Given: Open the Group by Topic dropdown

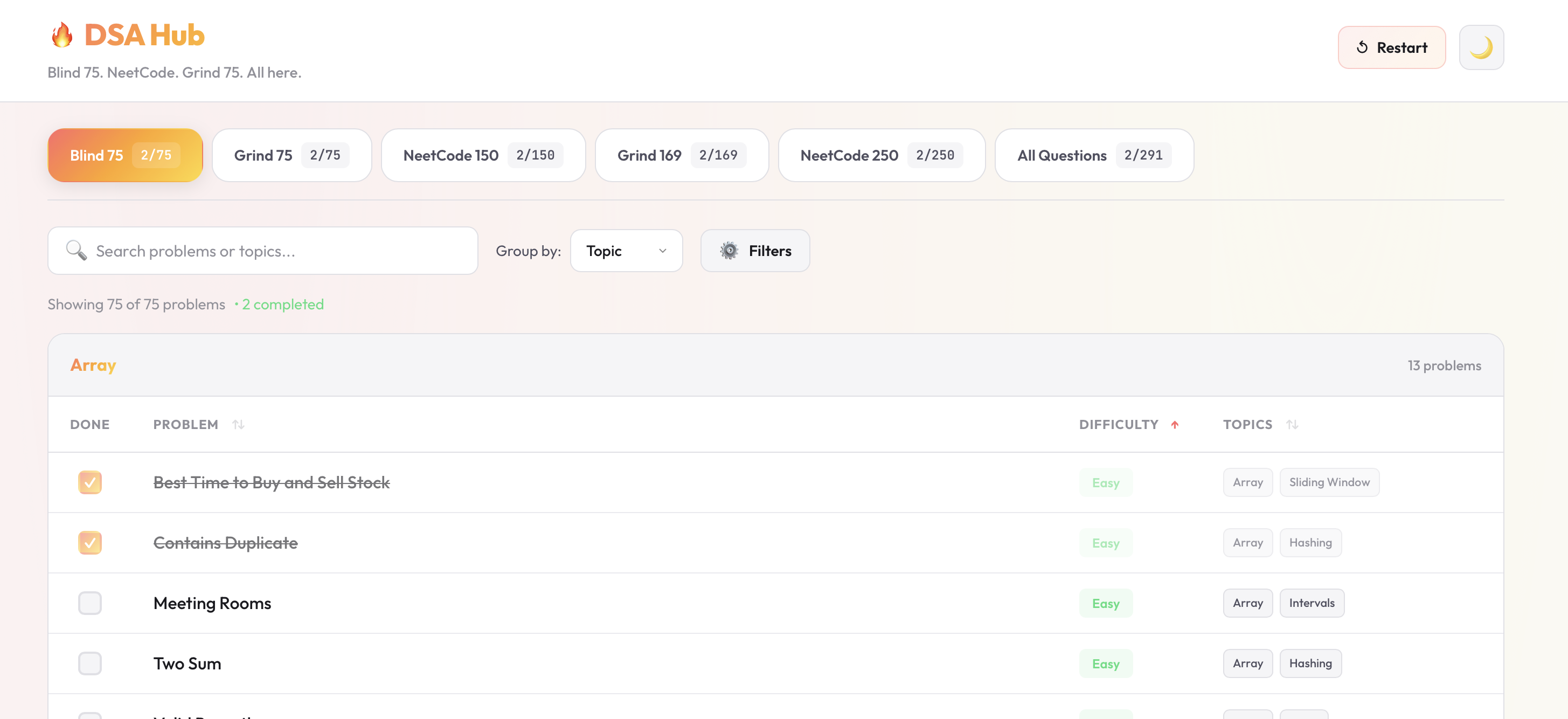Looking at the screenshot, I should tap(626, 250).
